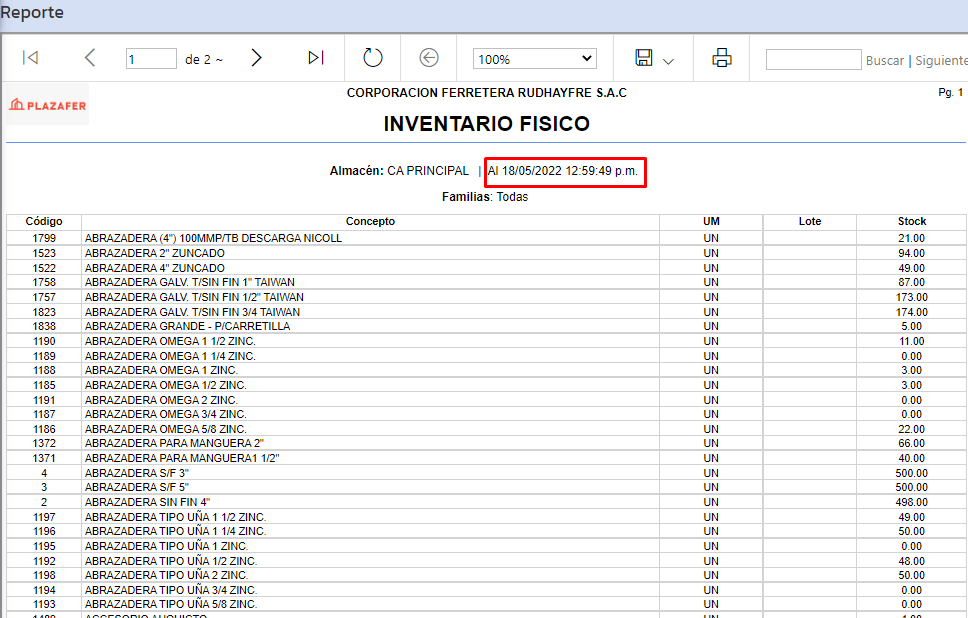Click stock value 498.00
The height and width of the screenshot is (618, 968).
tap(912, 502)
